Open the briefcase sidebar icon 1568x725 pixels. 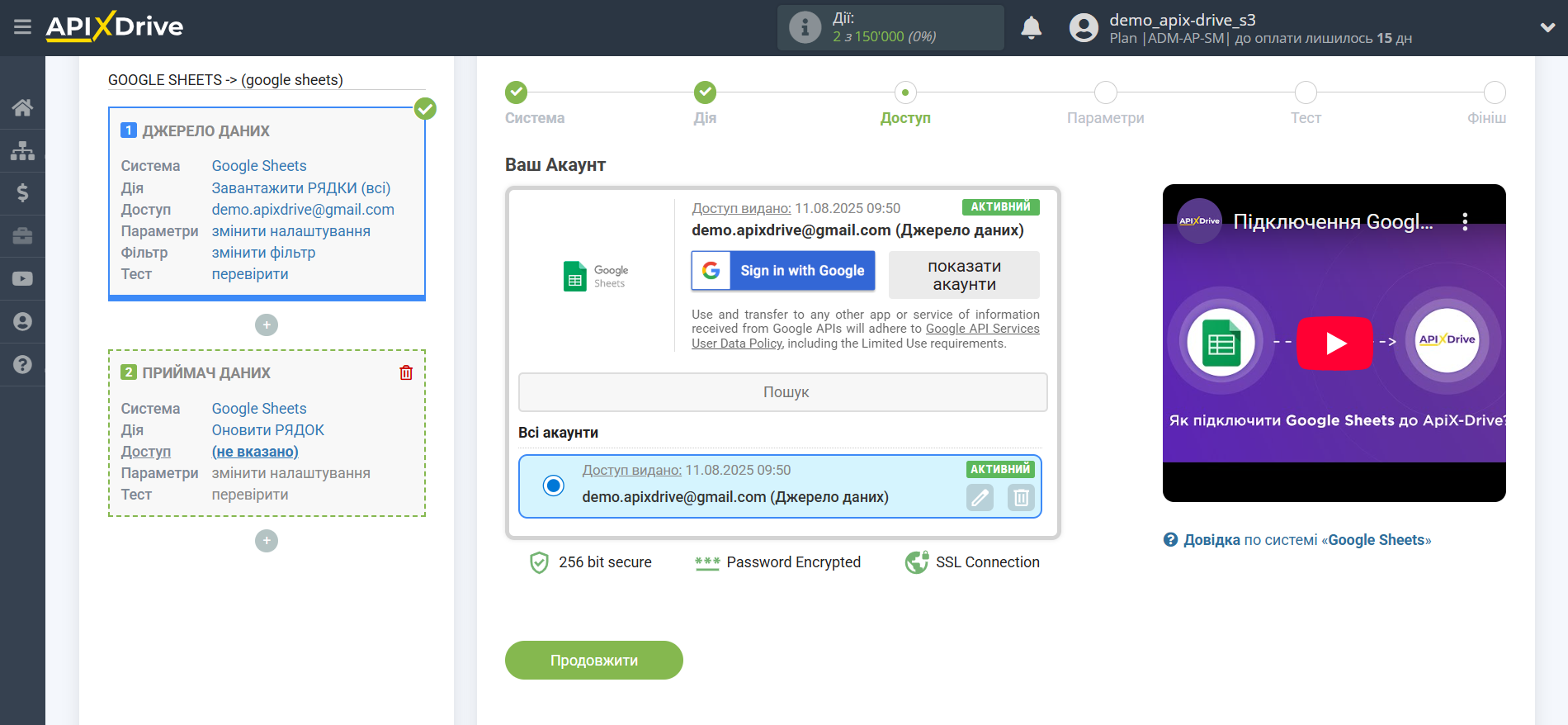[x=22, y=236]
